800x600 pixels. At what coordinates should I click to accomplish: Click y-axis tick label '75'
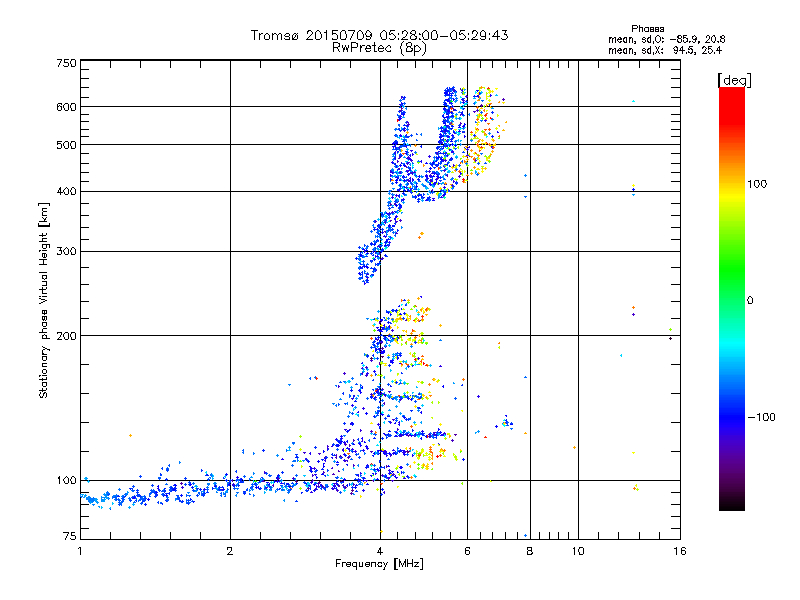coord(70,536)
